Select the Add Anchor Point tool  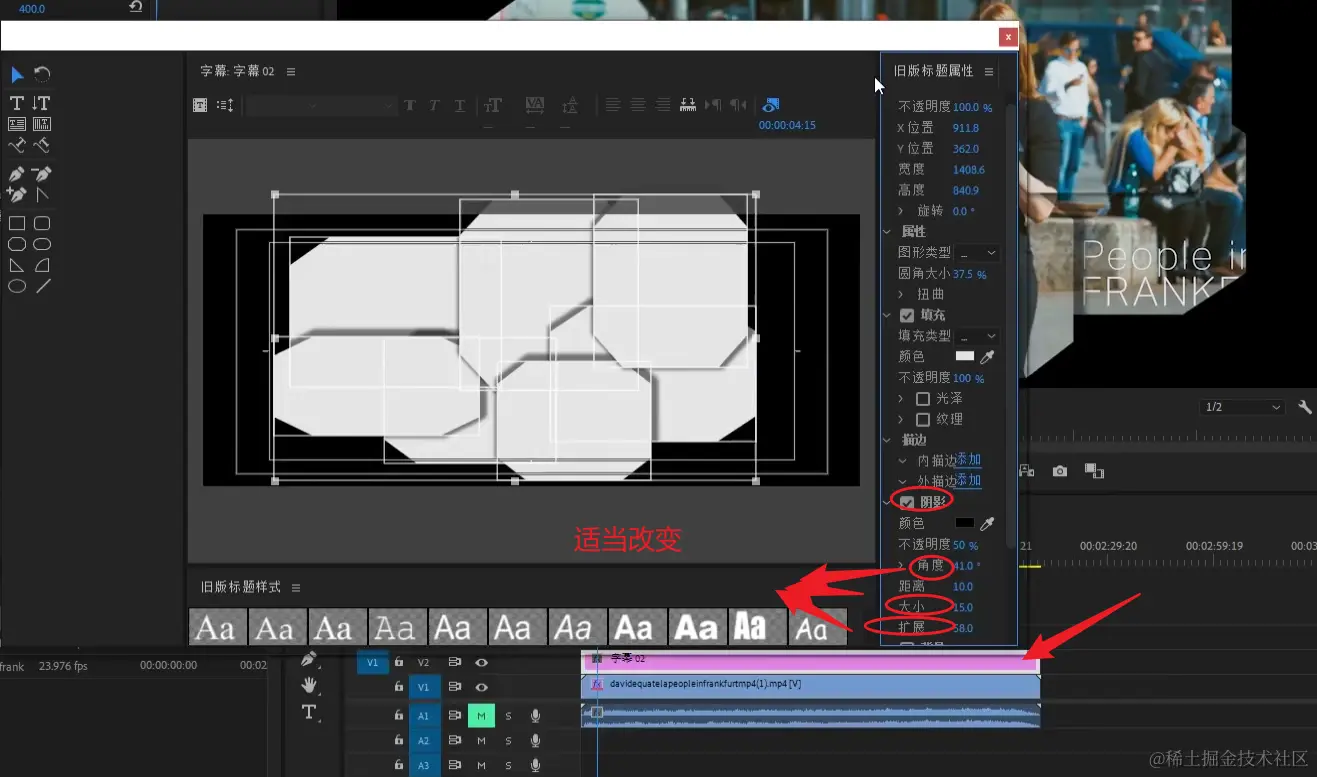[x=17, y=195]
